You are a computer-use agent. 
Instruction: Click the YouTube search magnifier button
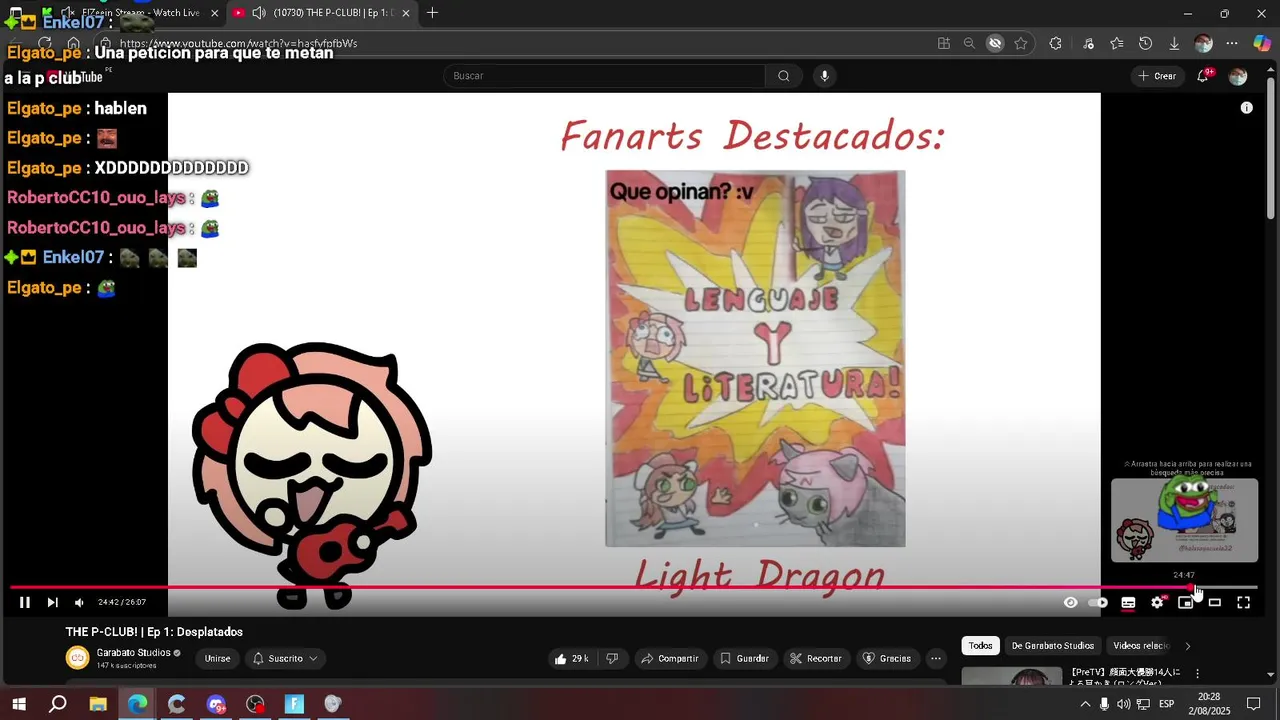coord(783,76)
